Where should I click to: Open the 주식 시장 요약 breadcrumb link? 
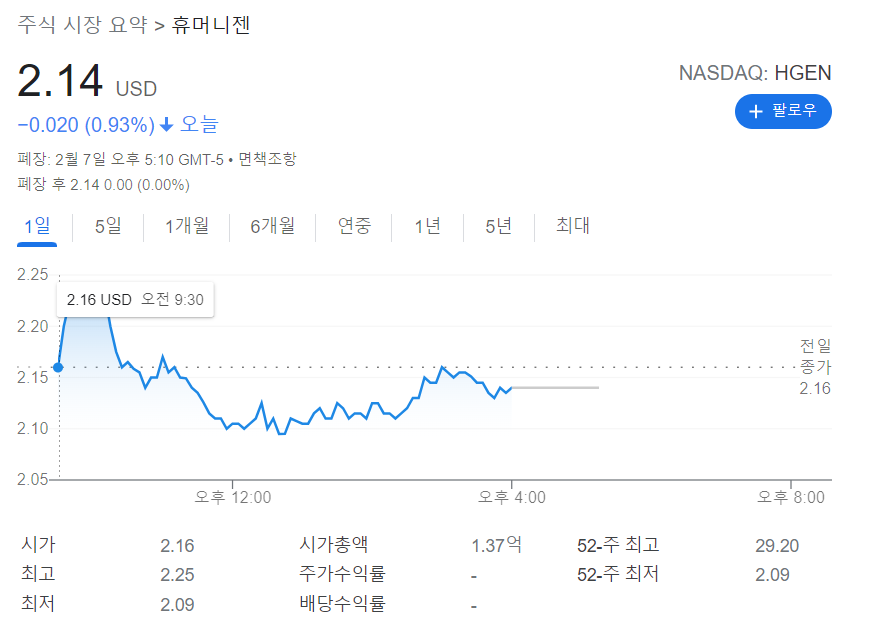pyautogui.click(x=83, y=25)
